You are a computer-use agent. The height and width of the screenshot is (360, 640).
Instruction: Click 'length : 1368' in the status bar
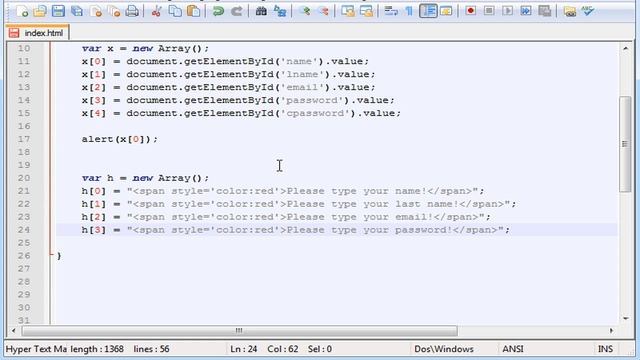tap(97, 349)
